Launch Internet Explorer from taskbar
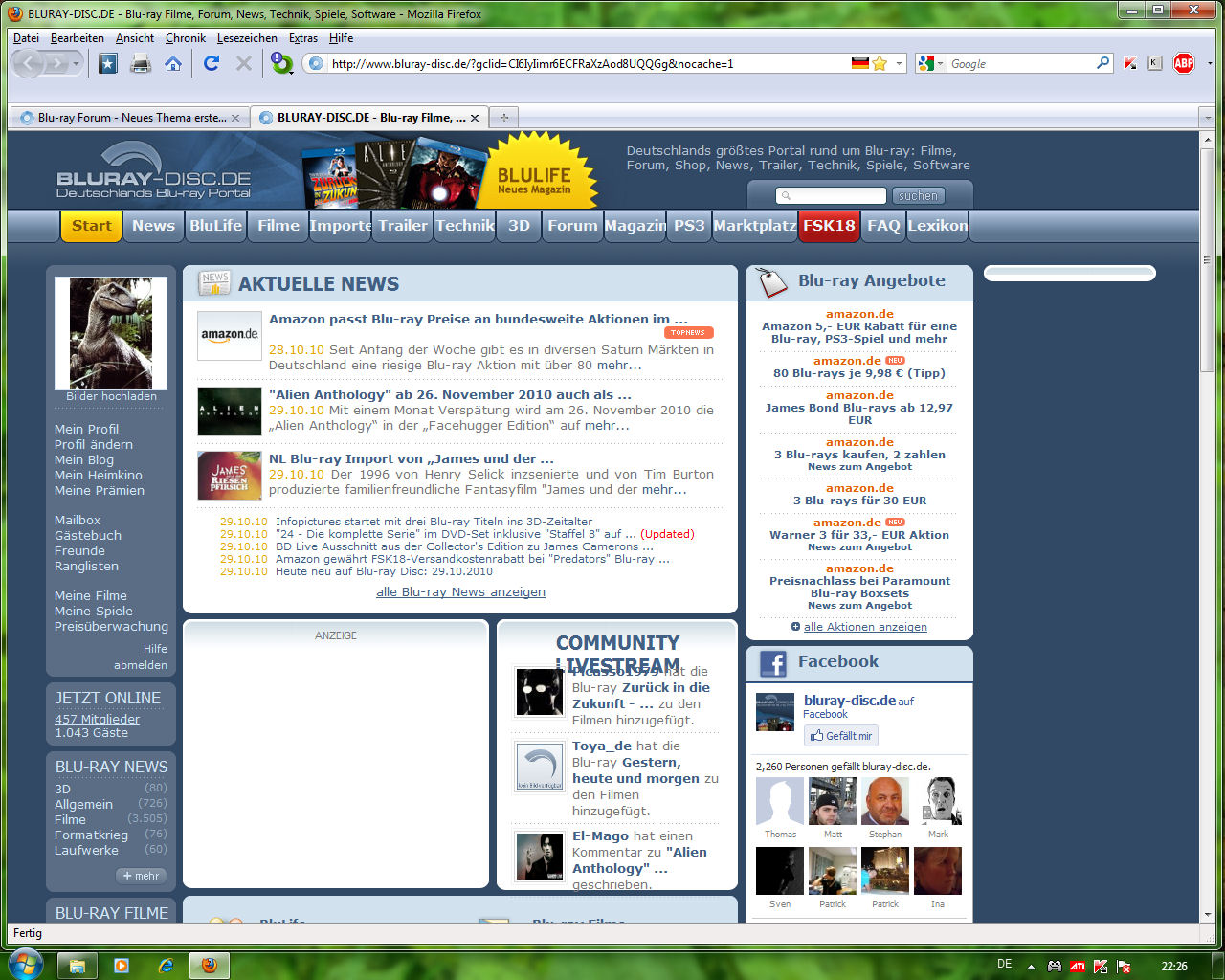 (166, 965)
